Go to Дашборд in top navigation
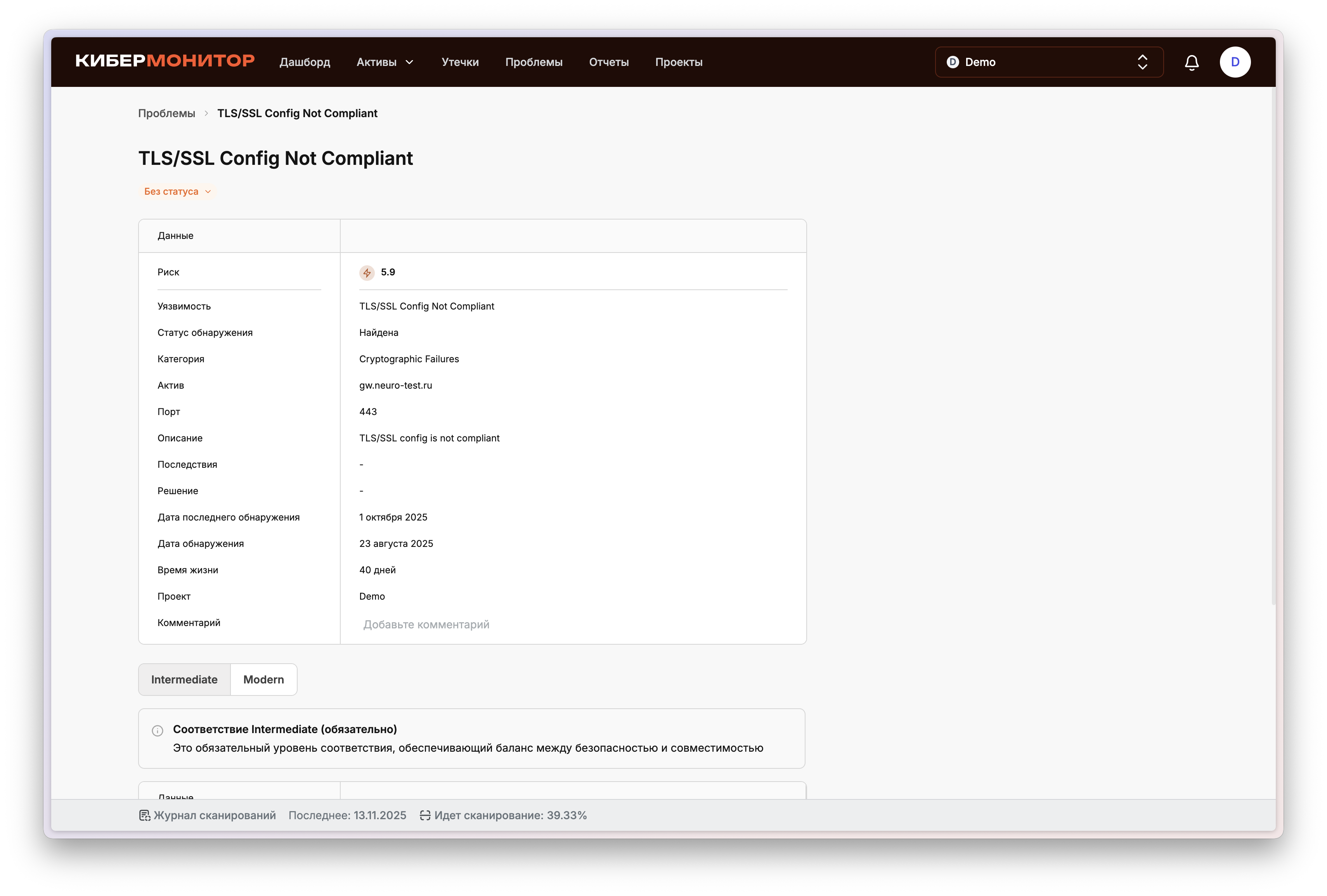The width and height of the screenshot is (1327, 896). tap(304, 62)
